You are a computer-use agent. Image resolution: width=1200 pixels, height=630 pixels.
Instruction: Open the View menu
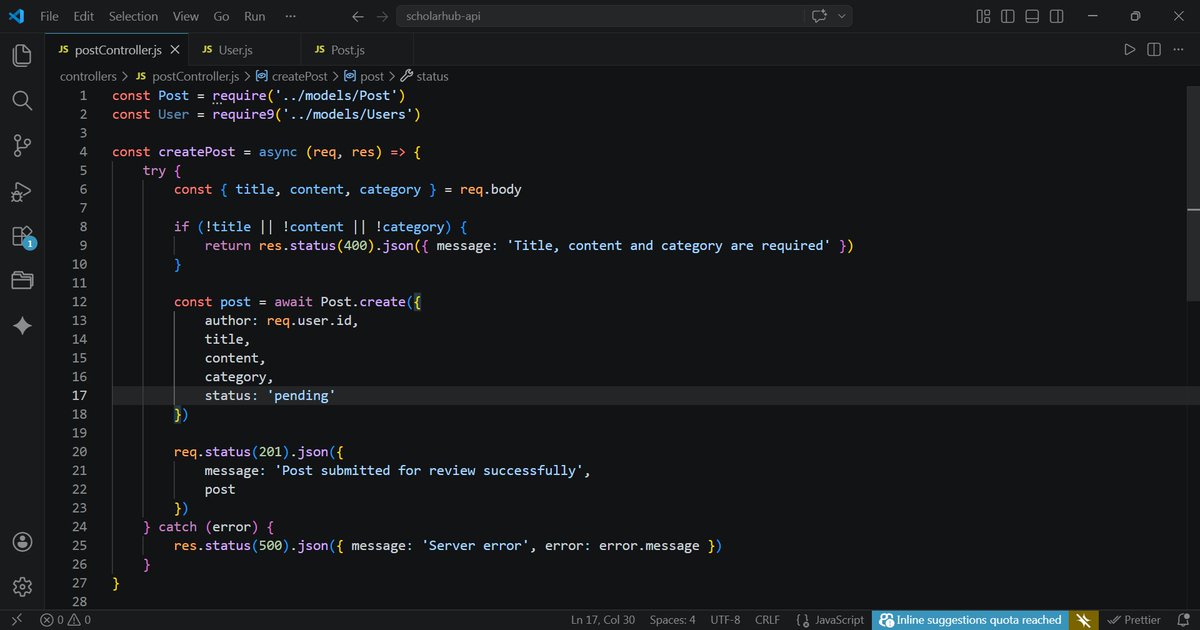click(185, 16)
